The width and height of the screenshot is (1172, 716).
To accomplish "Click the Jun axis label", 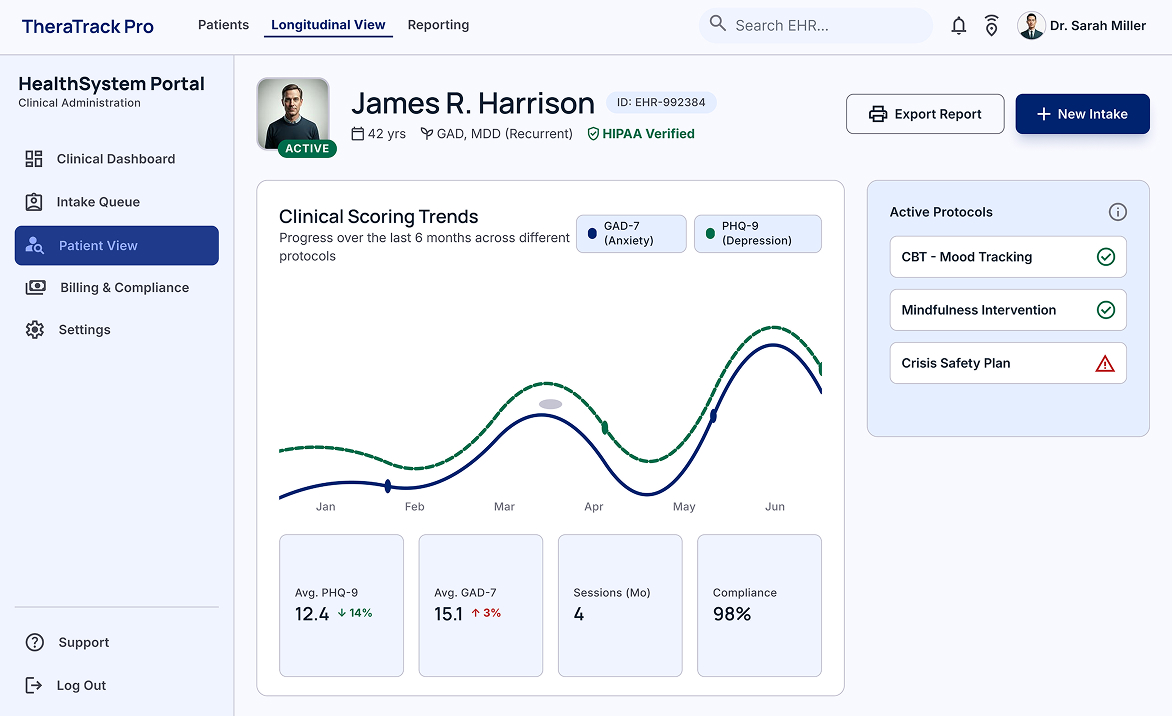I will [774, 507].
